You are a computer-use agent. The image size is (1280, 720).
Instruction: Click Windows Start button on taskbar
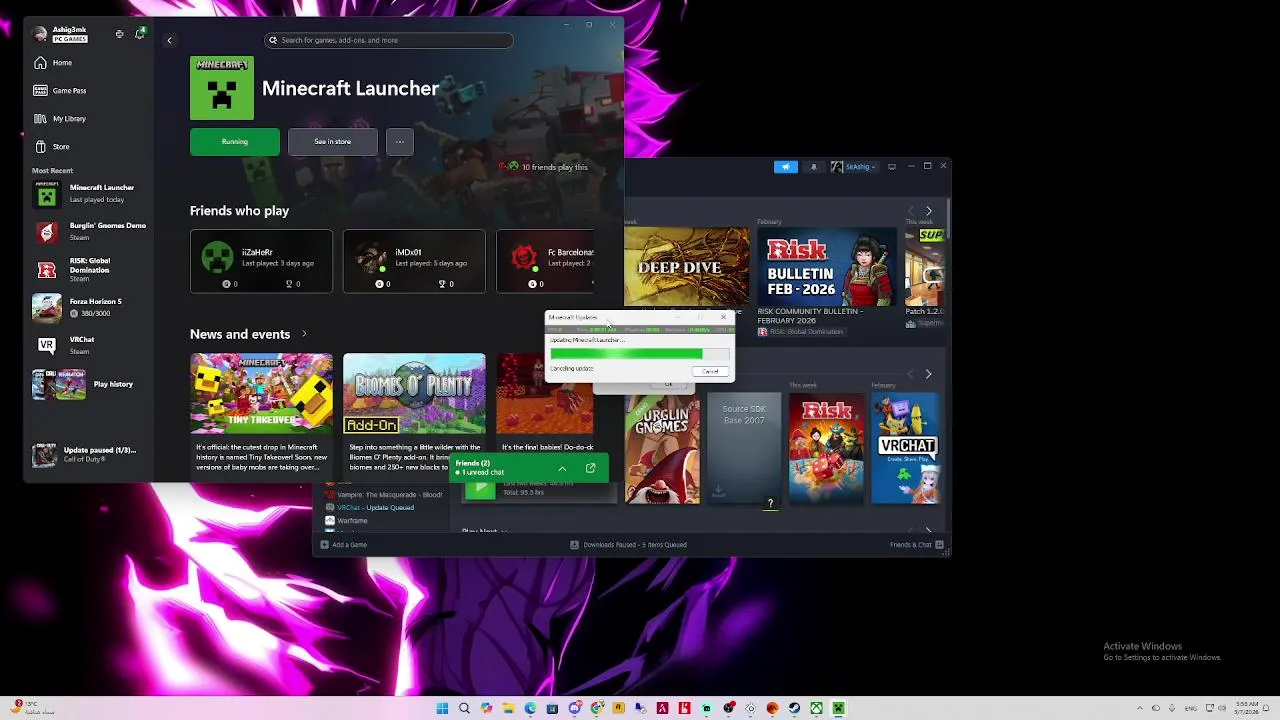coord(442,708)
